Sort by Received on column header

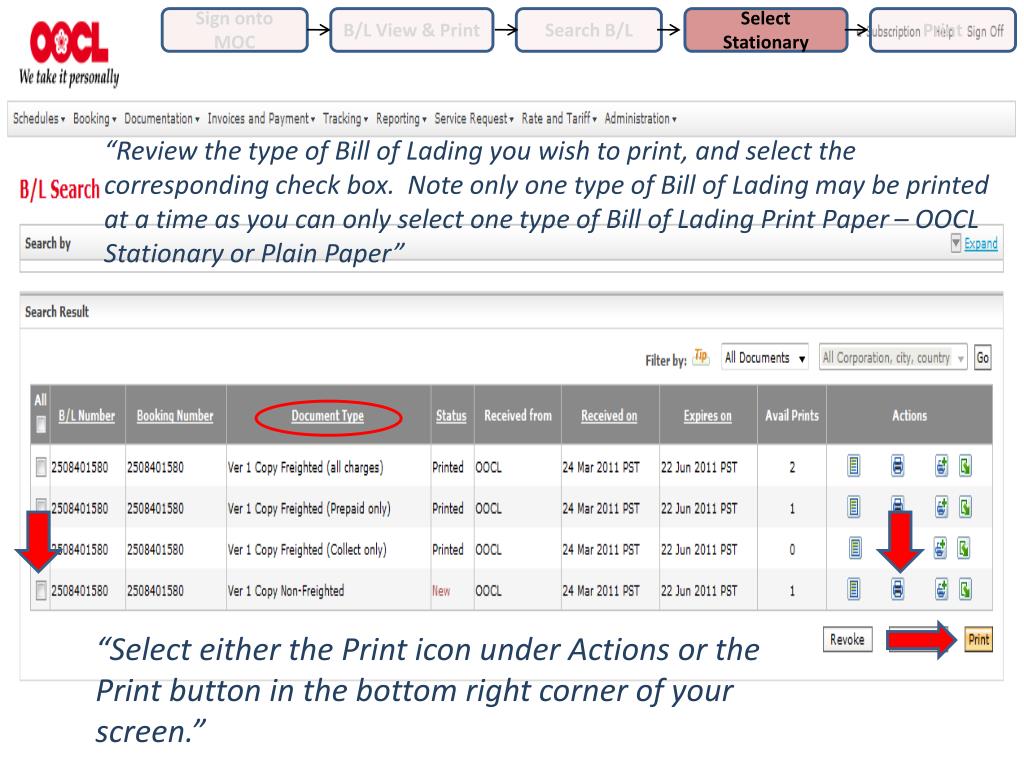click(x=609, y=415)
